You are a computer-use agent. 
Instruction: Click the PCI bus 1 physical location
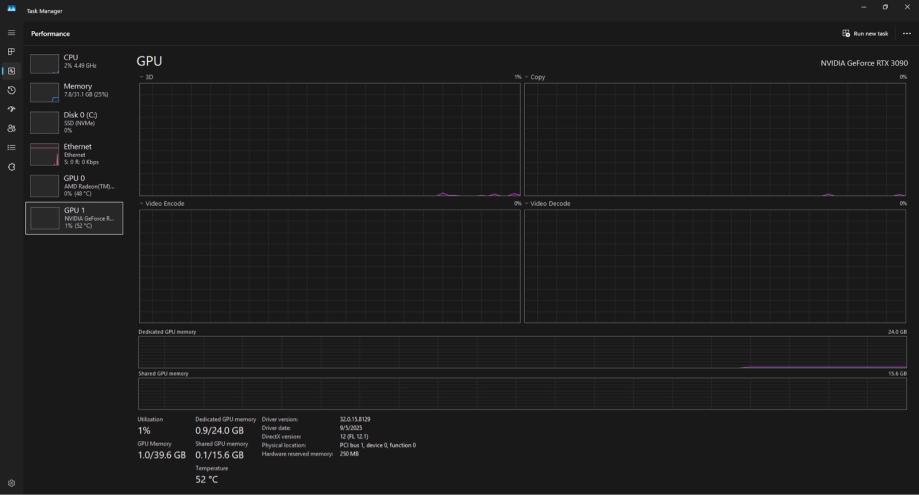[x=377, y=445]
